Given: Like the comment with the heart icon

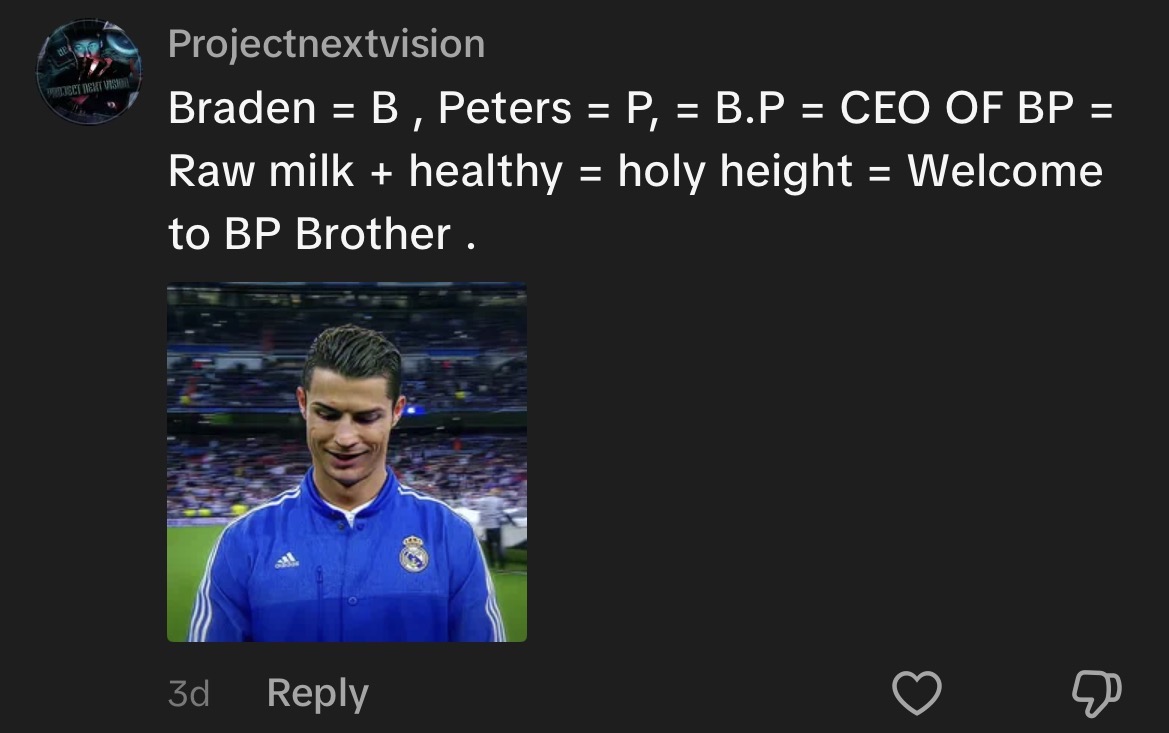Looking at the screenshot, I should 917,693.
